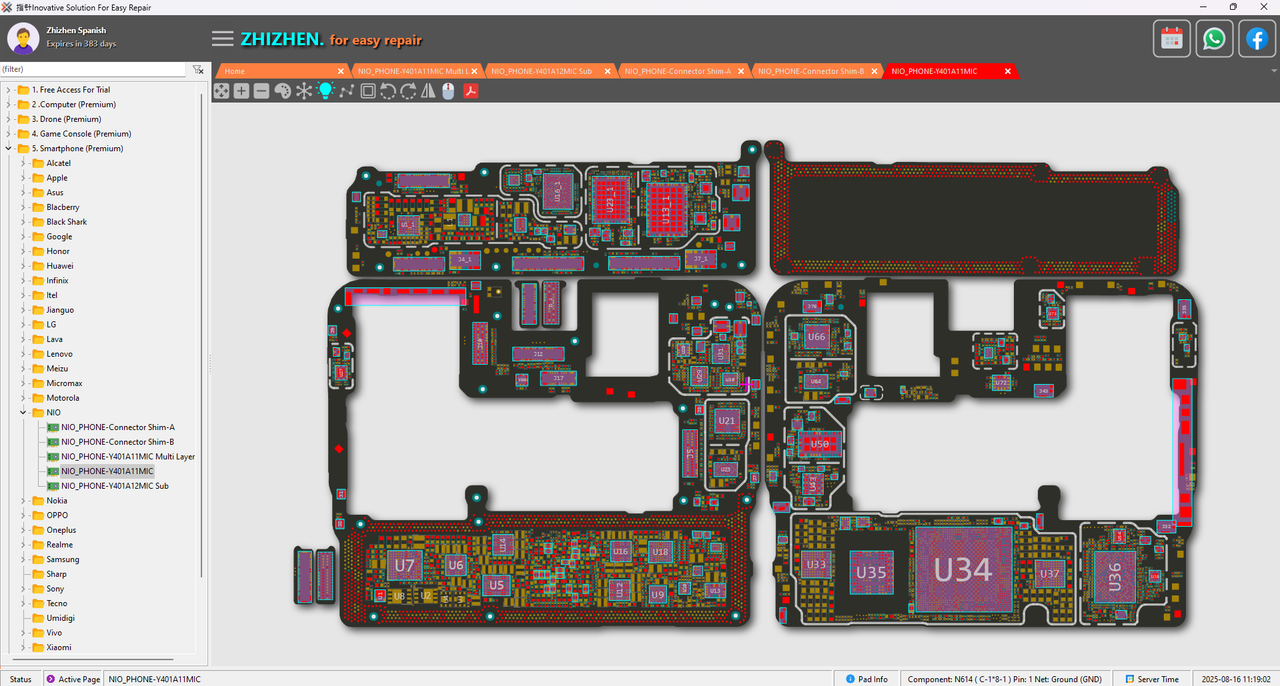Select NIO_PHONE-Y401A11MIC Multi Layer tree file
This screenshot has width=1280, height=686.
(127, 456)
